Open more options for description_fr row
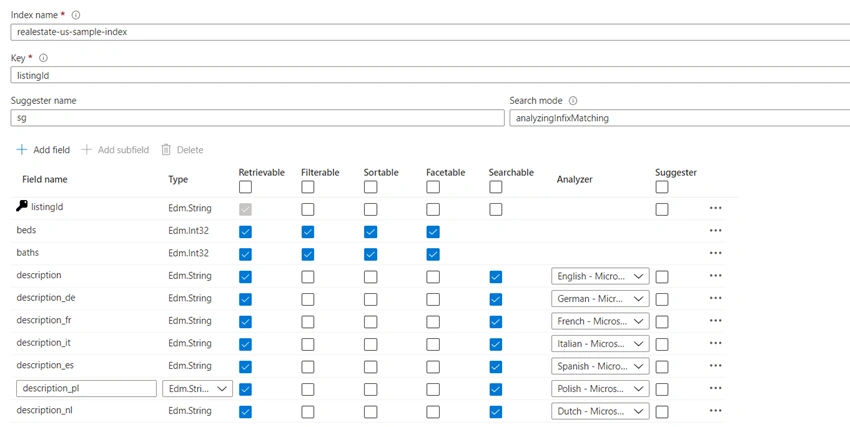The height and width of the screenshot is (427, 850). point(716,321)
